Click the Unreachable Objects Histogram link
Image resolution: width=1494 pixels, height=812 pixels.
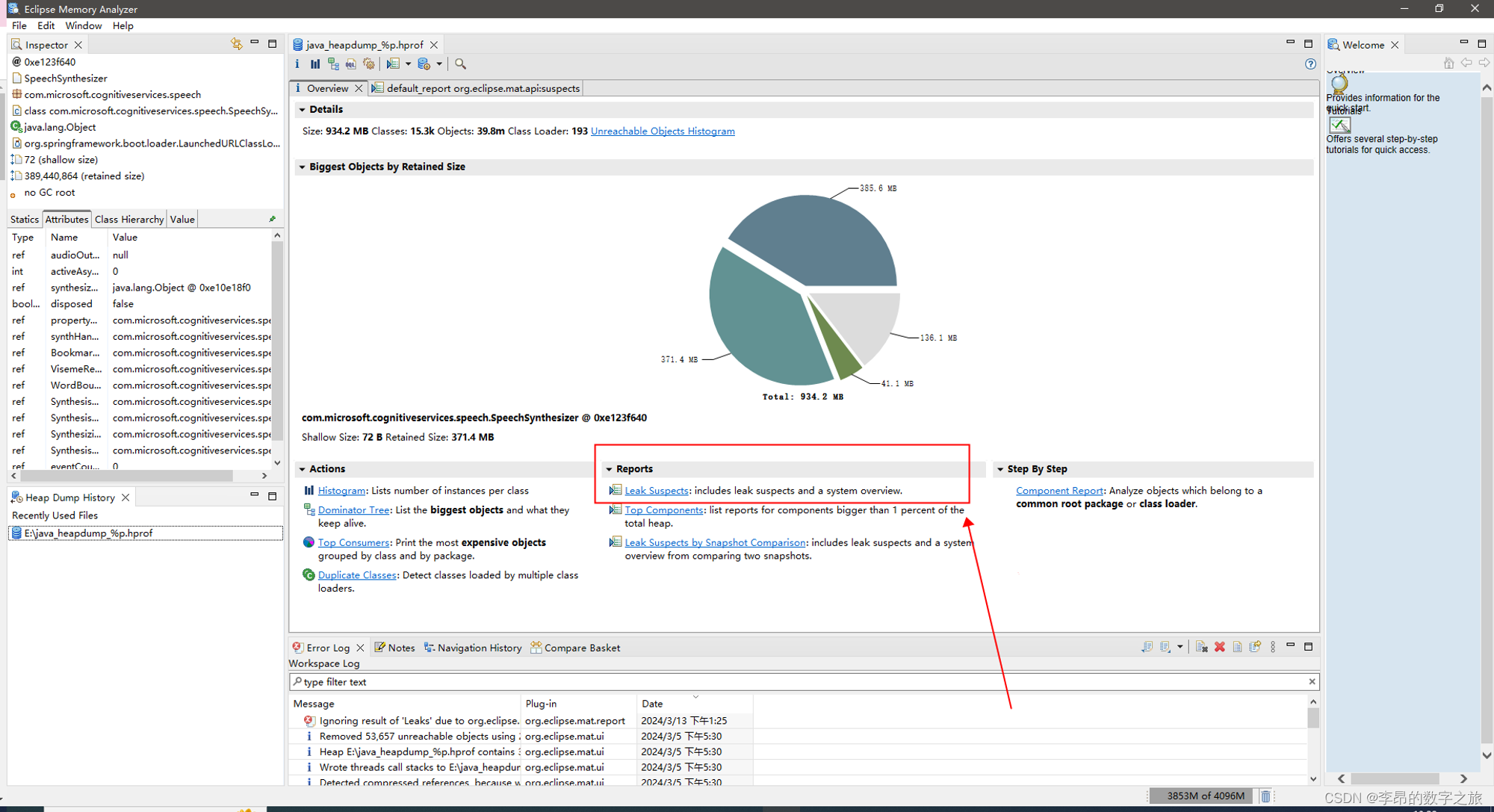click(x=663, y=131)
